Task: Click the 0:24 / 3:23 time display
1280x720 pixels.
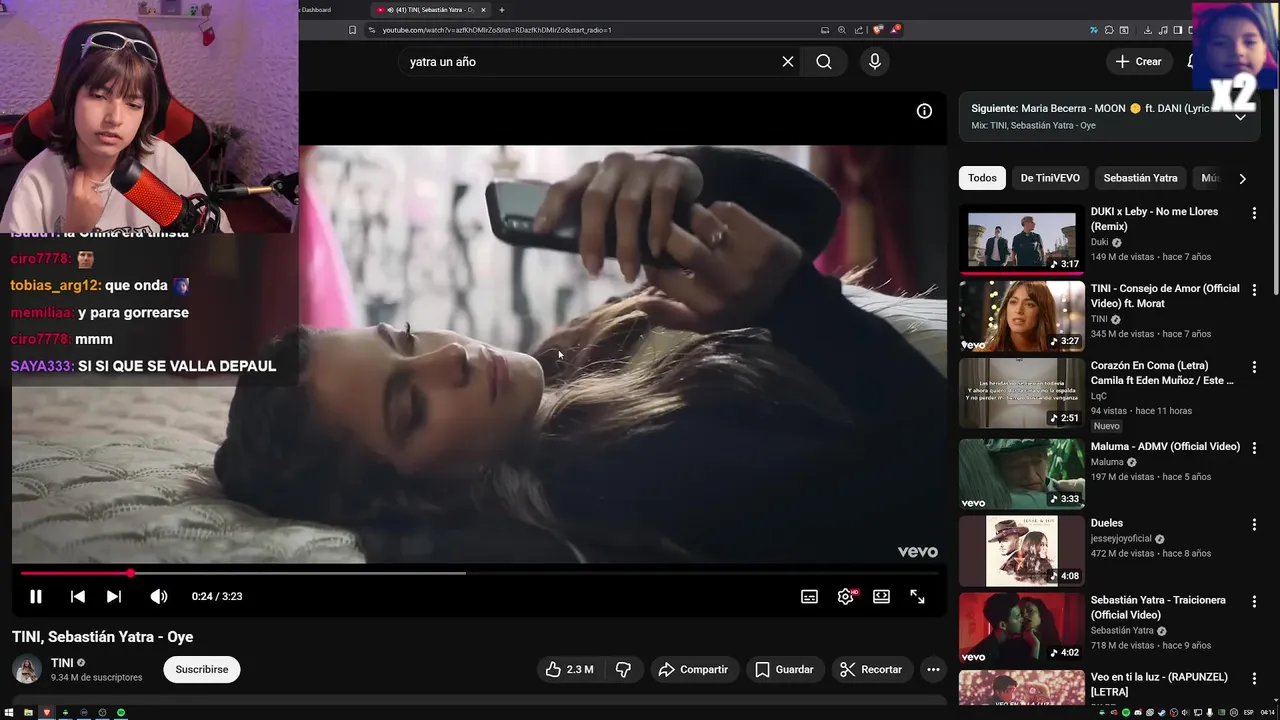Action: point(217,597)
